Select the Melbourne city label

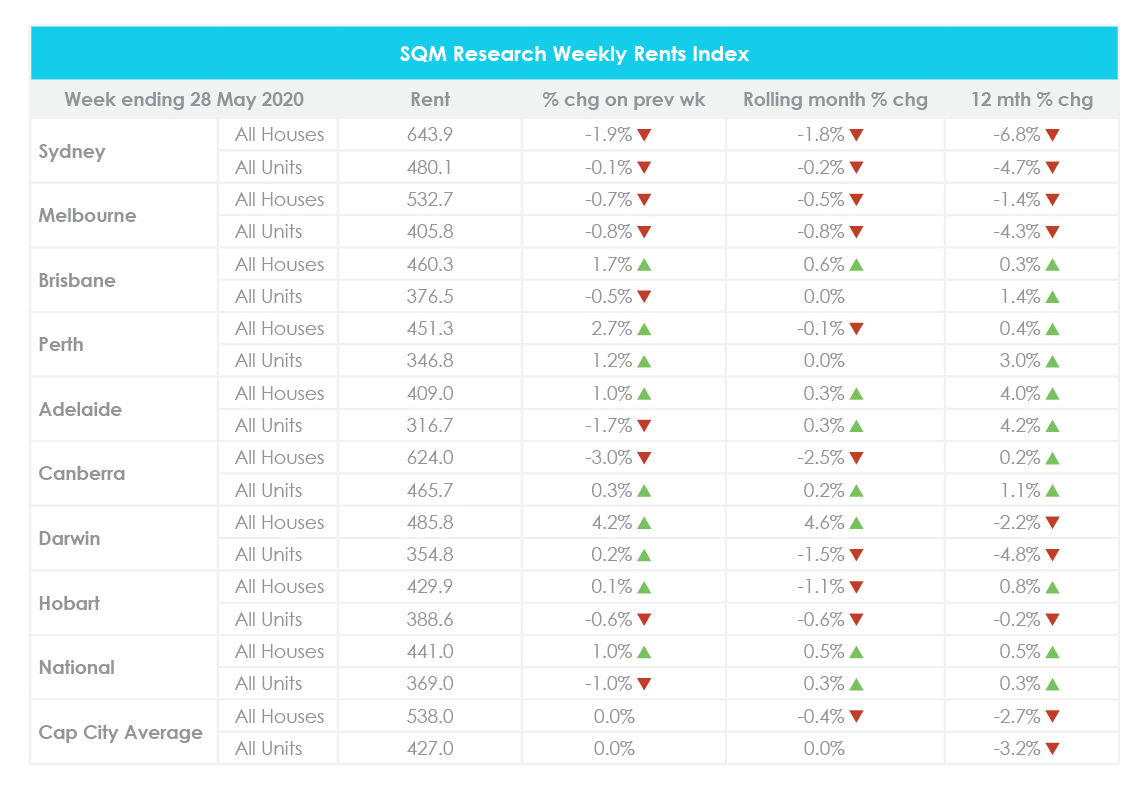click(87, 215)
